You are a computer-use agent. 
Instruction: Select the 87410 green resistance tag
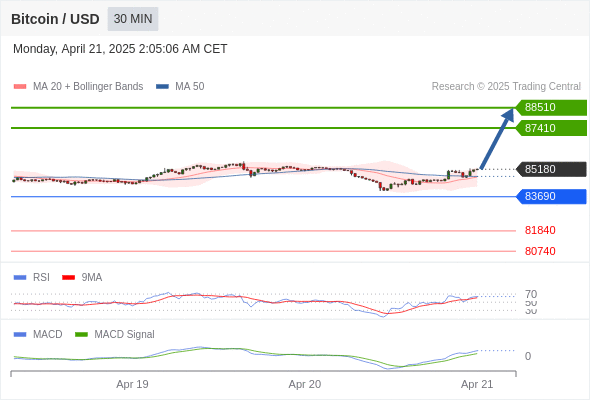coord(551,128)
